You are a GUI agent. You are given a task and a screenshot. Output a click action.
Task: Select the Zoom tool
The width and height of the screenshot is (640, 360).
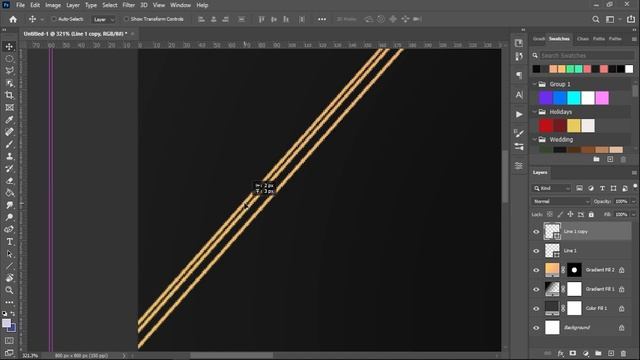[x=9, y=290]
